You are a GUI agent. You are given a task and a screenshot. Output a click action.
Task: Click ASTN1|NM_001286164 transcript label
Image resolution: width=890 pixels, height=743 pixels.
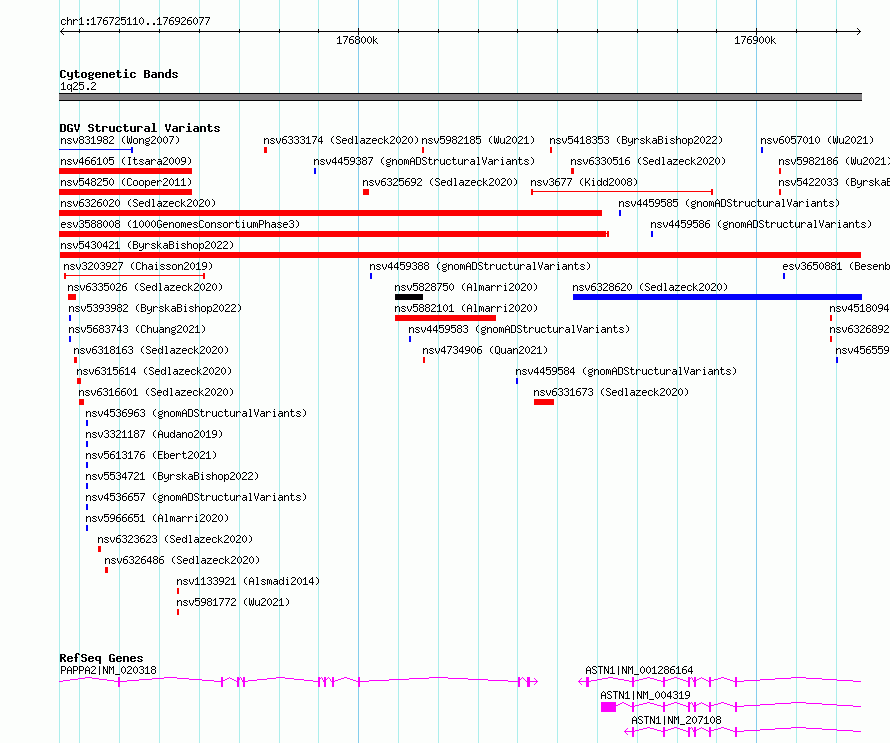639,670
